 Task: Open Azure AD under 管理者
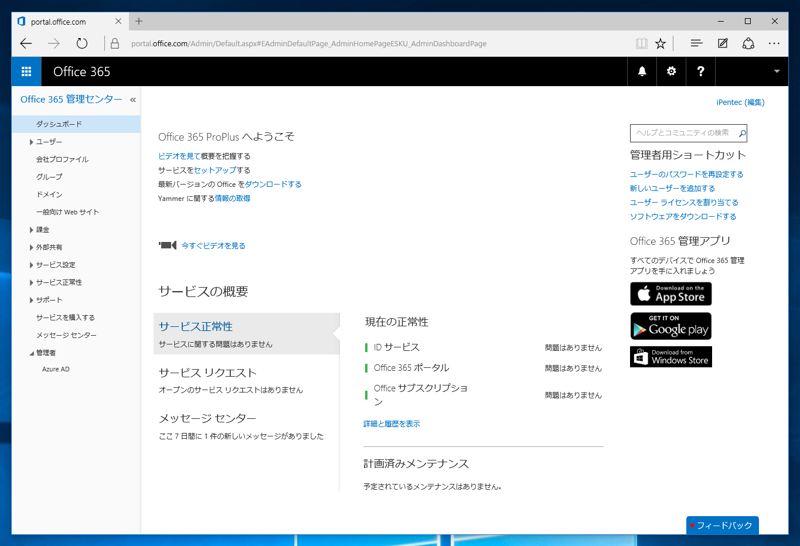click(56, 369)
